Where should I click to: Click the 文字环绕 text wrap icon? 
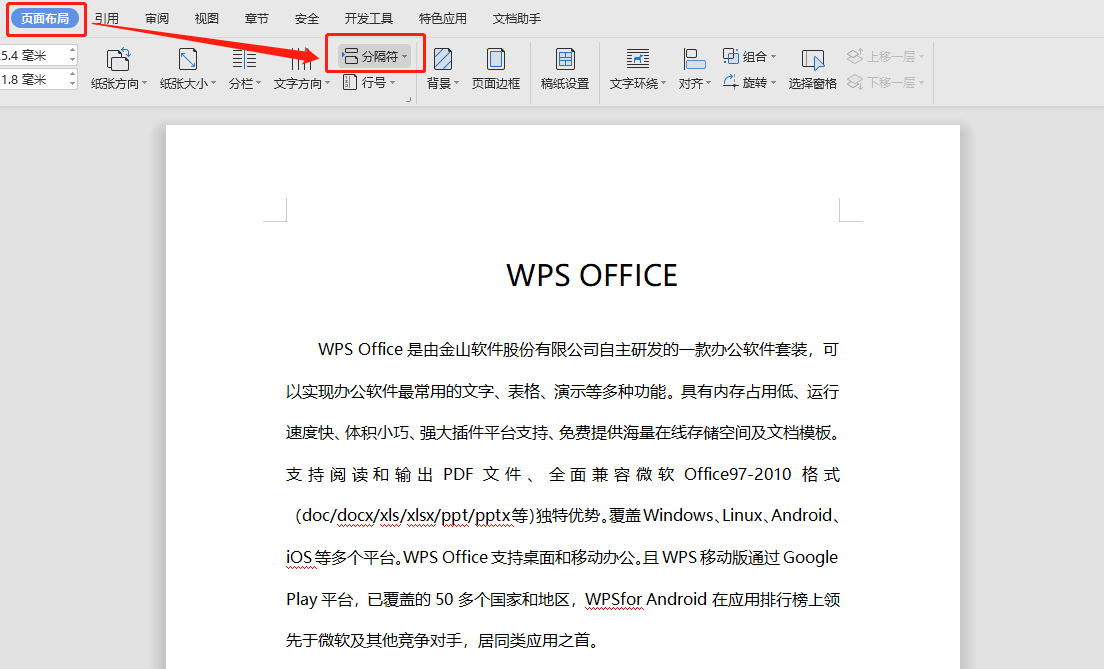638,59
